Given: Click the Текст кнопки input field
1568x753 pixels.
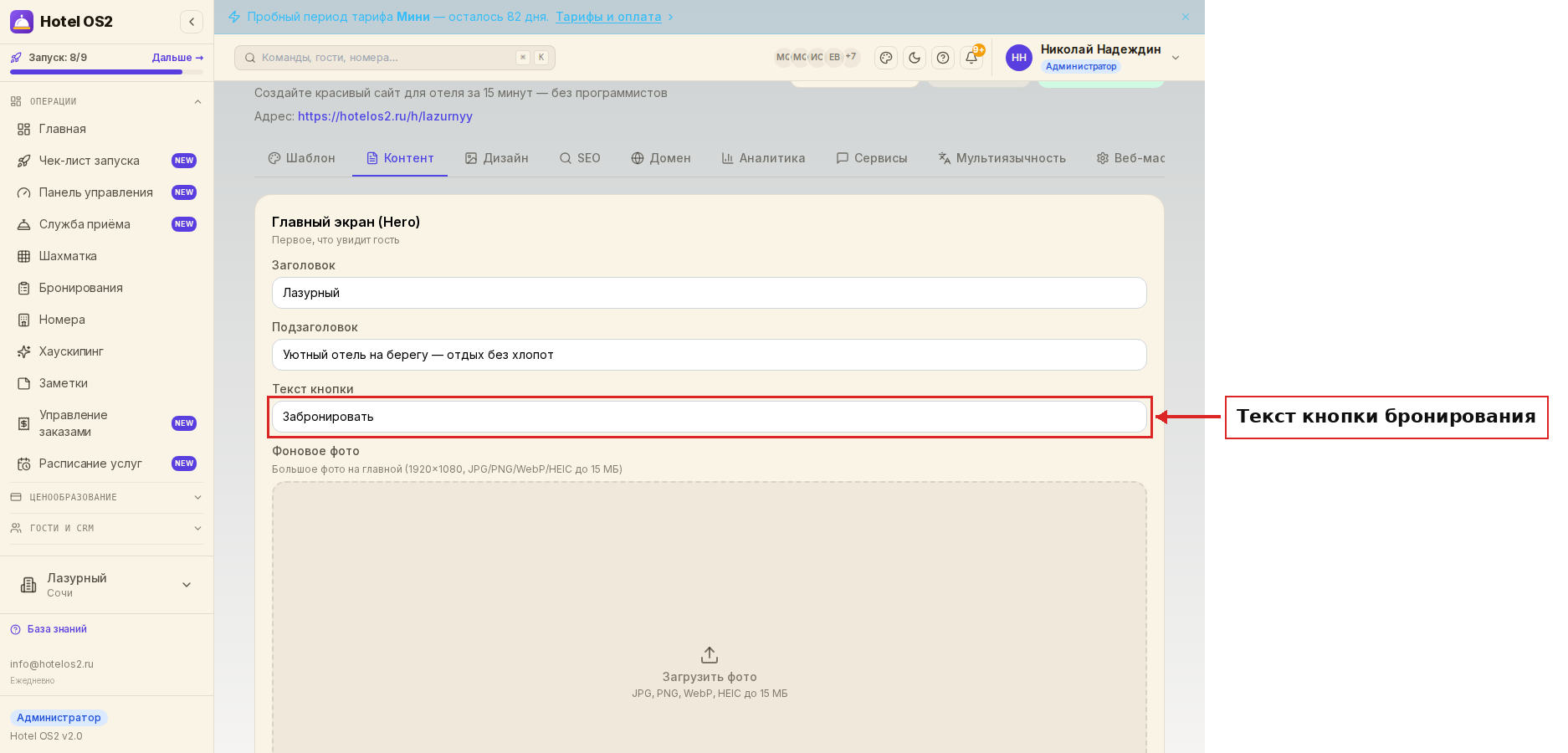Looking at the screenshot, I should point(710,417).
